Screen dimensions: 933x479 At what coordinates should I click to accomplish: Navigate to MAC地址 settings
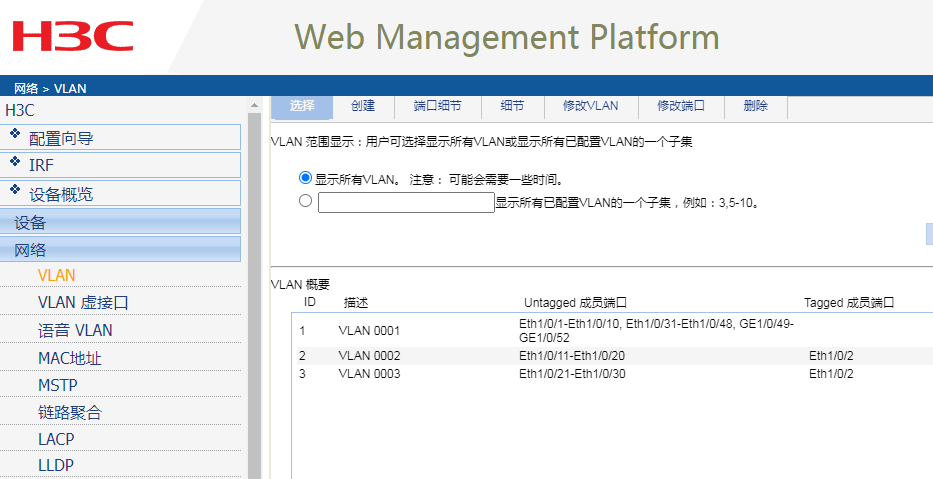(70, 358)
